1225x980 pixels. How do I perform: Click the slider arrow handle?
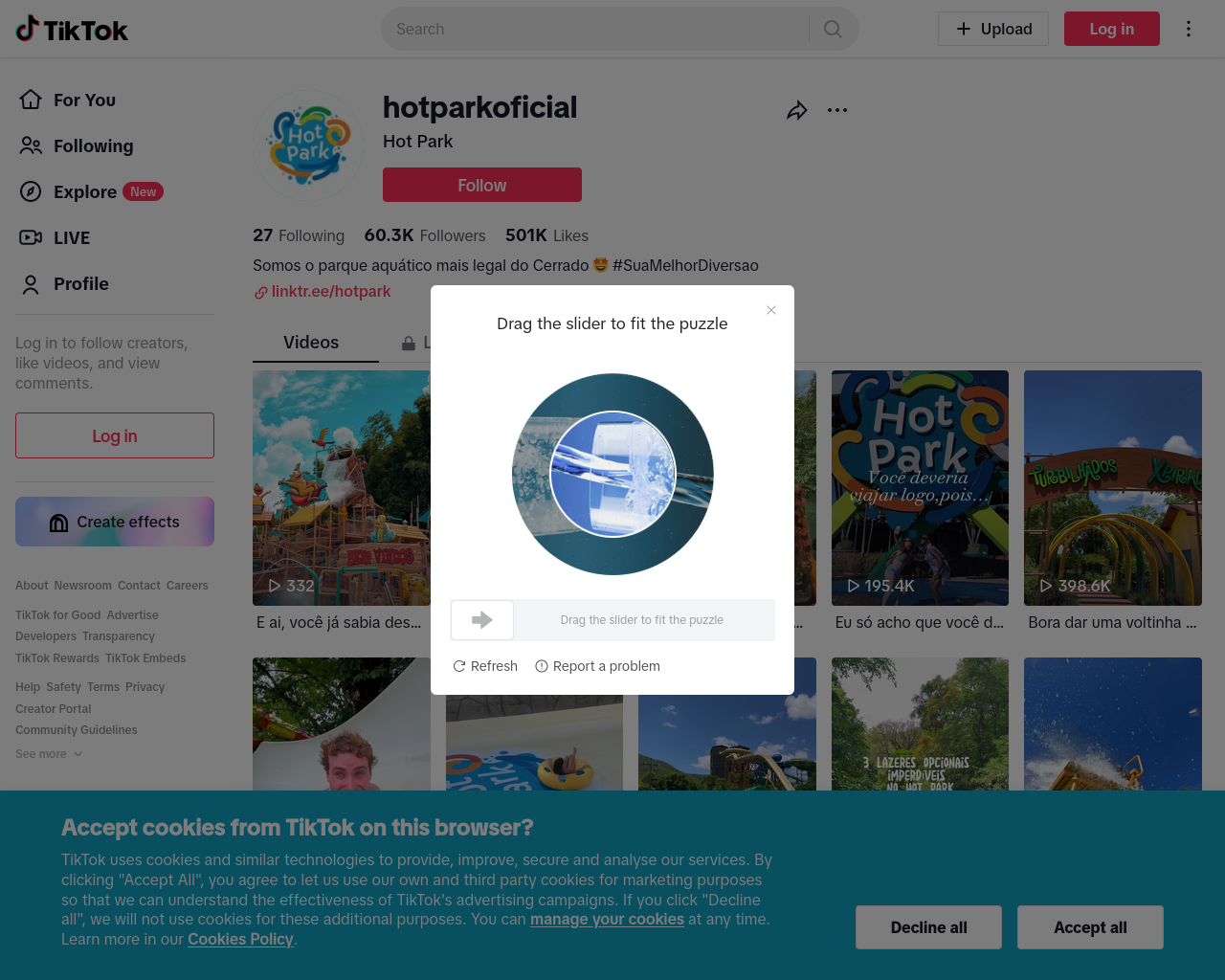(482, 620)
